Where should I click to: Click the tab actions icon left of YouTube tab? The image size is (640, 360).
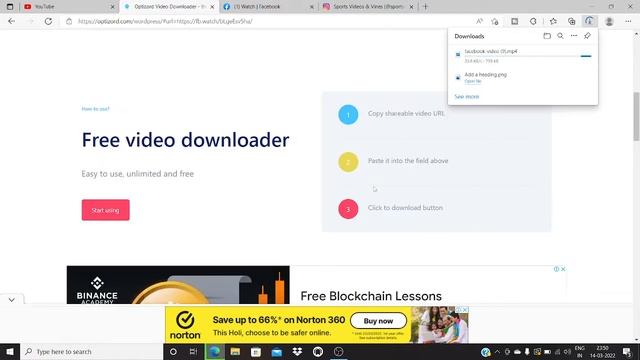tap(10, 7)
